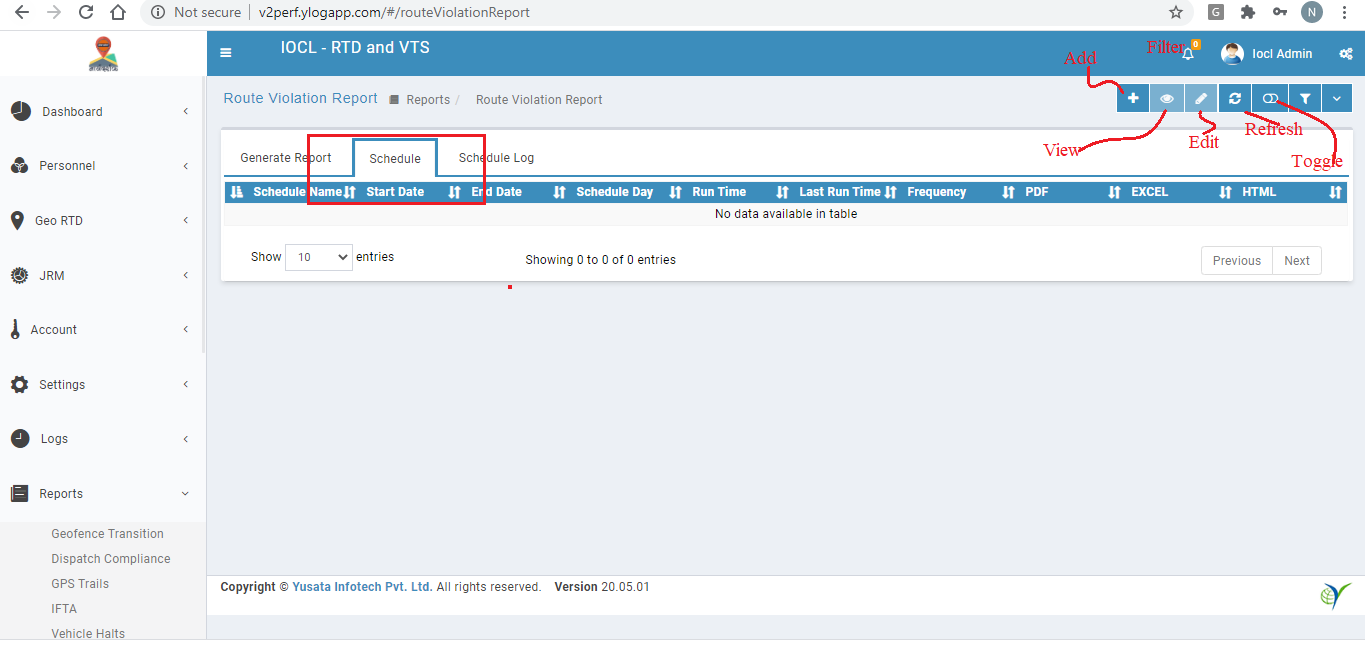The width and height of the screenshot is (1365, 645).
Task: Click the View eye icon button
Action: (1167, 98)
